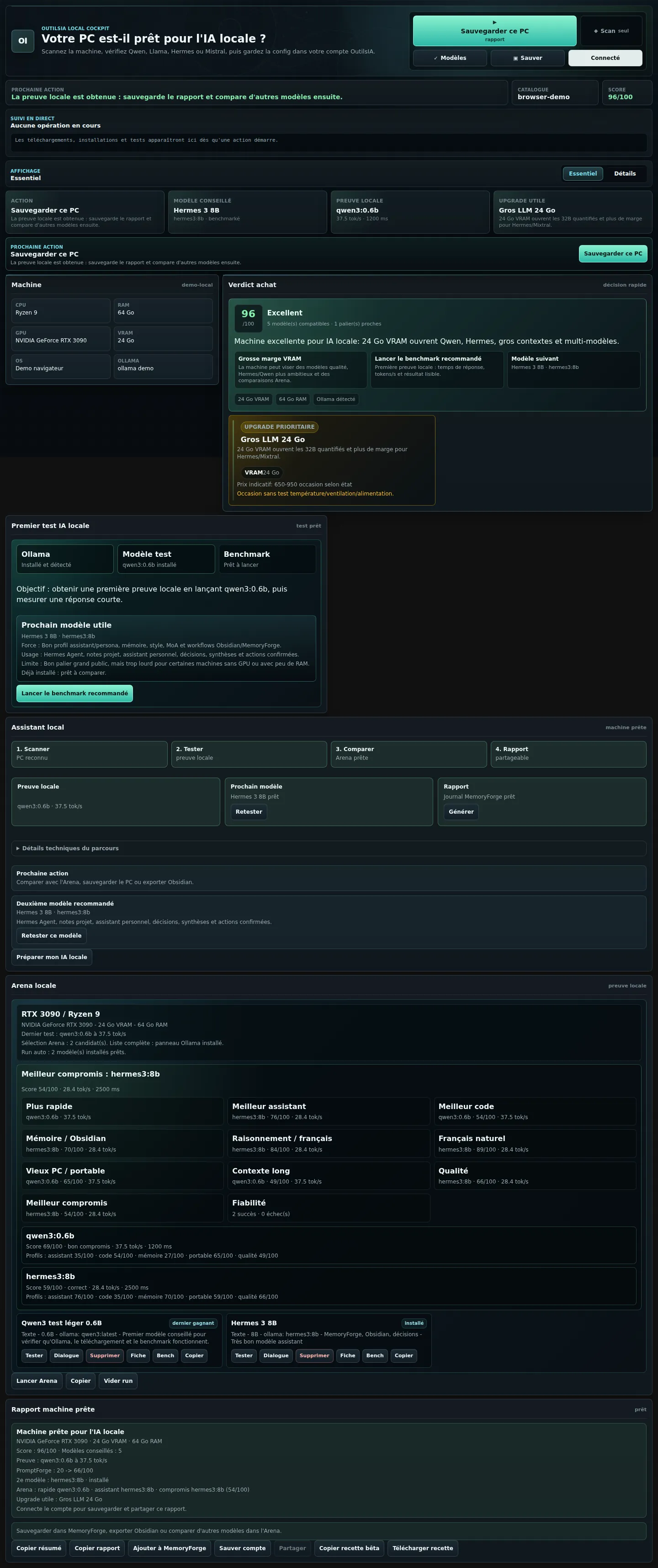Viewport: 658px width, 1568px height.
Task: Click the header Sauvegarder ce PC rapport button
Action: coord(494,31)
